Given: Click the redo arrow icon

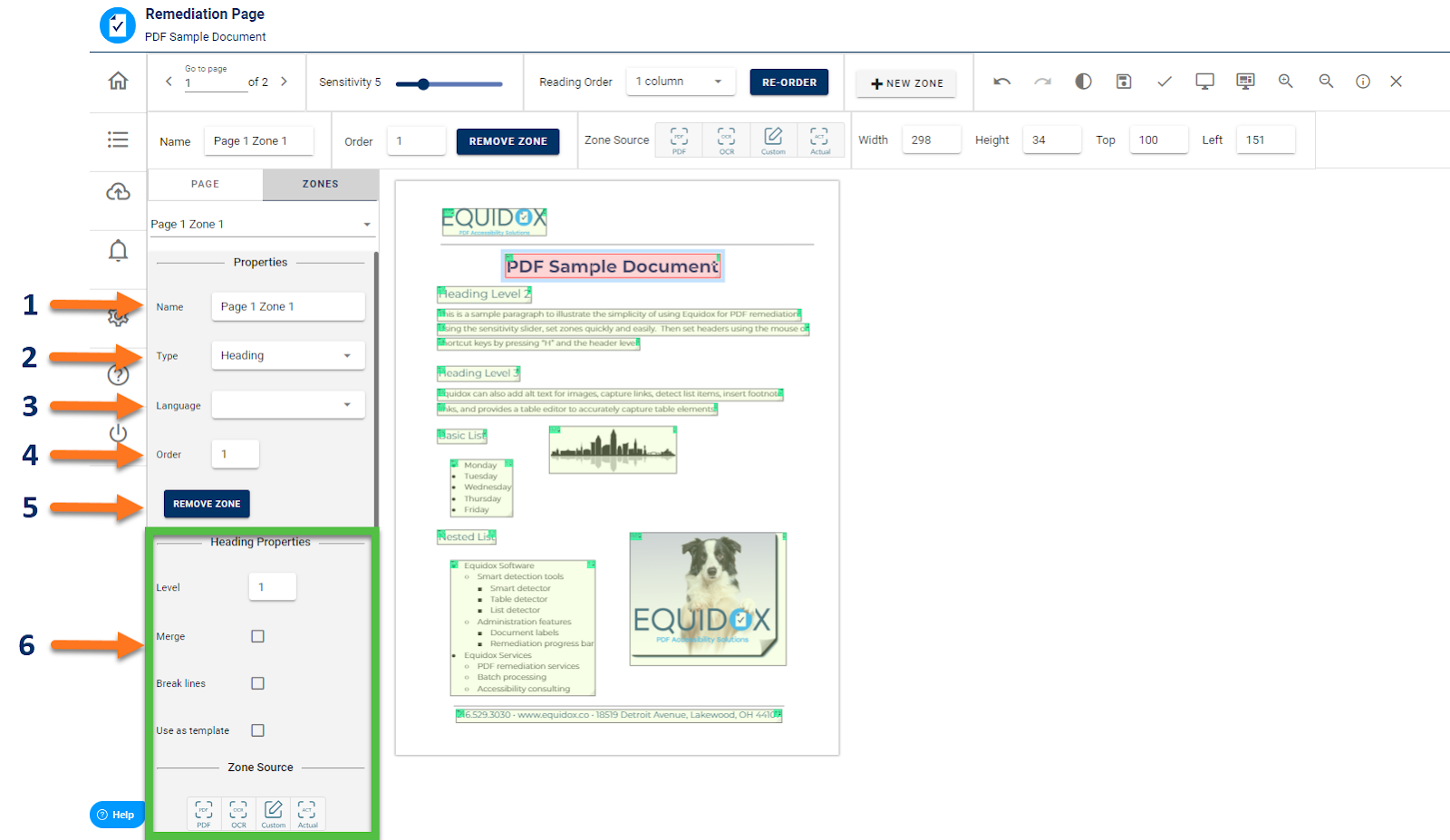Looking at the screenshot, I should click(x=1043, y=82).
